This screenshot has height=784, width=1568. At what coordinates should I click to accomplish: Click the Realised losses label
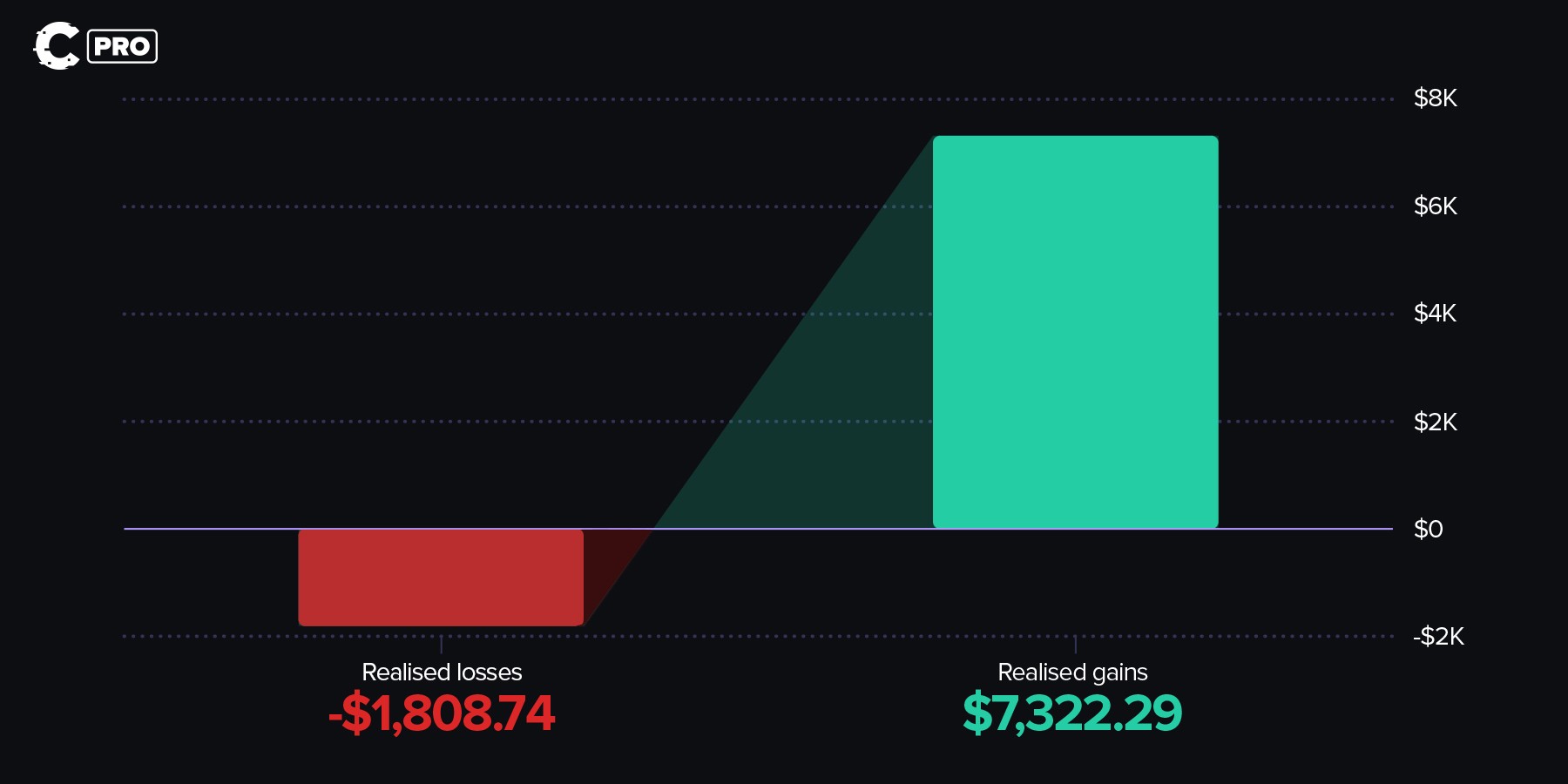442,672
